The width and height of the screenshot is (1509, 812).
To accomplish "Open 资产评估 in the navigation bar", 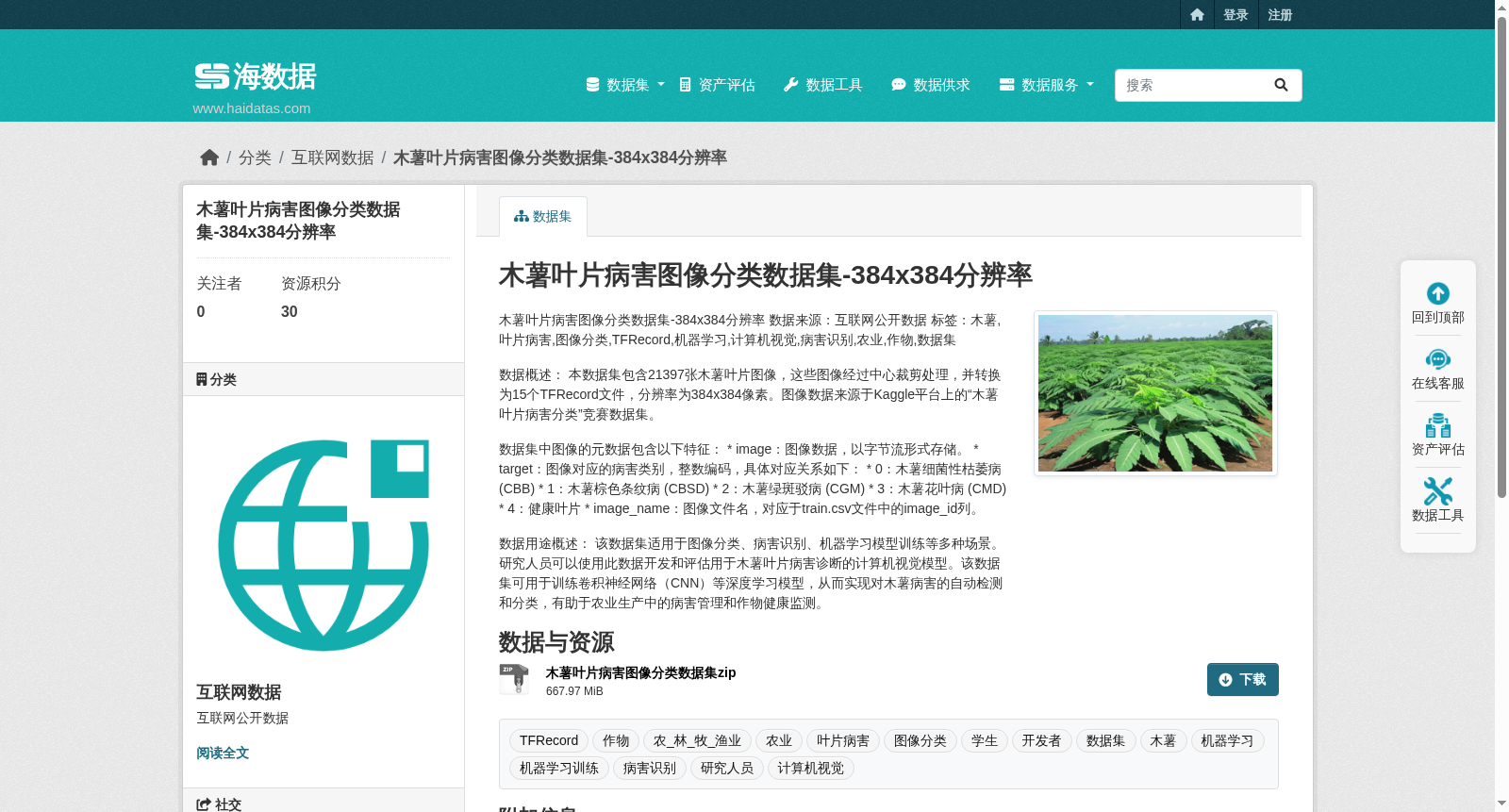I will pyautogui.click(x=717, y=85).
